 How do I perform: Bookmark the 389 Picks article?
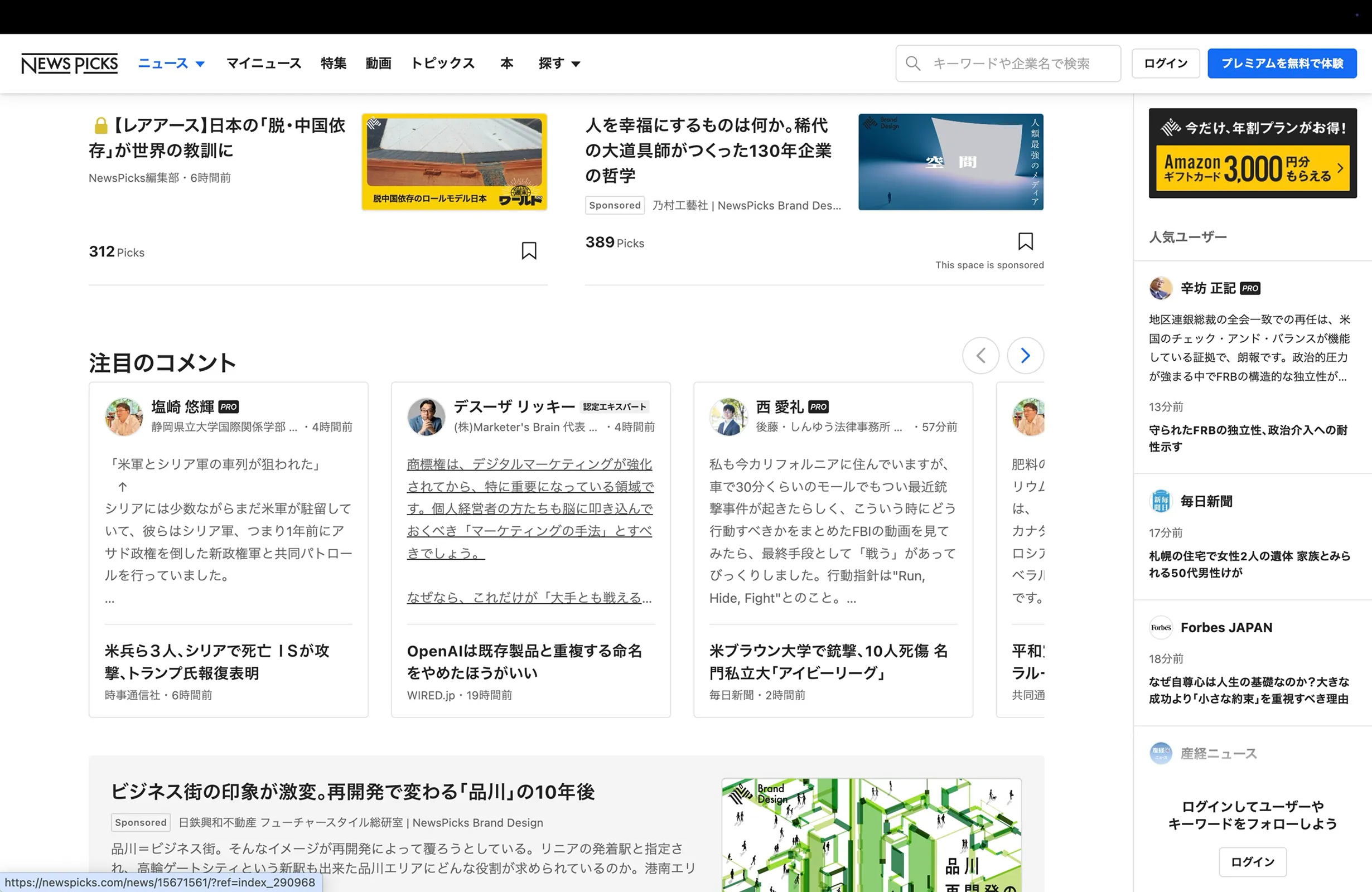[x=1025, y=241]
